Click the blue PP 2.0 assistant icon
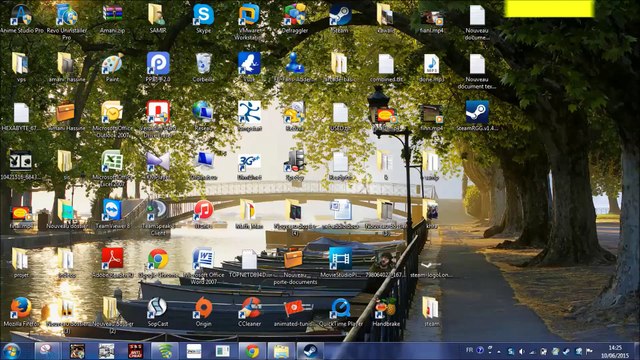640x360 pixels. point(158,67)
